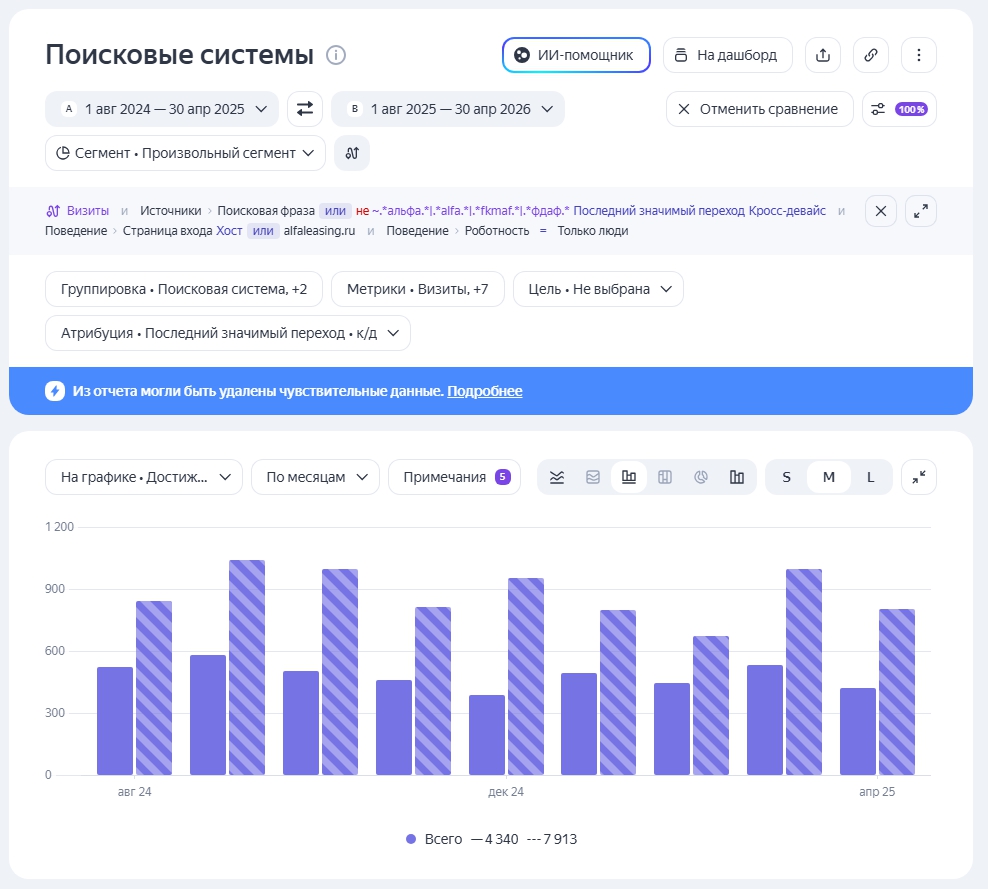This screenshot has height=889, width=988.
Task: Expand the segment conditions panel
Action: pos(921,211)
